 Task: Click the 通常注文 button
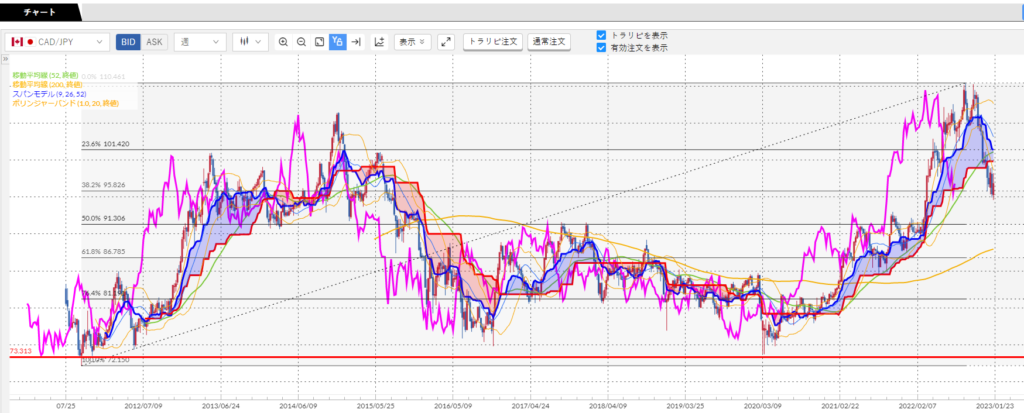point(548,42)
